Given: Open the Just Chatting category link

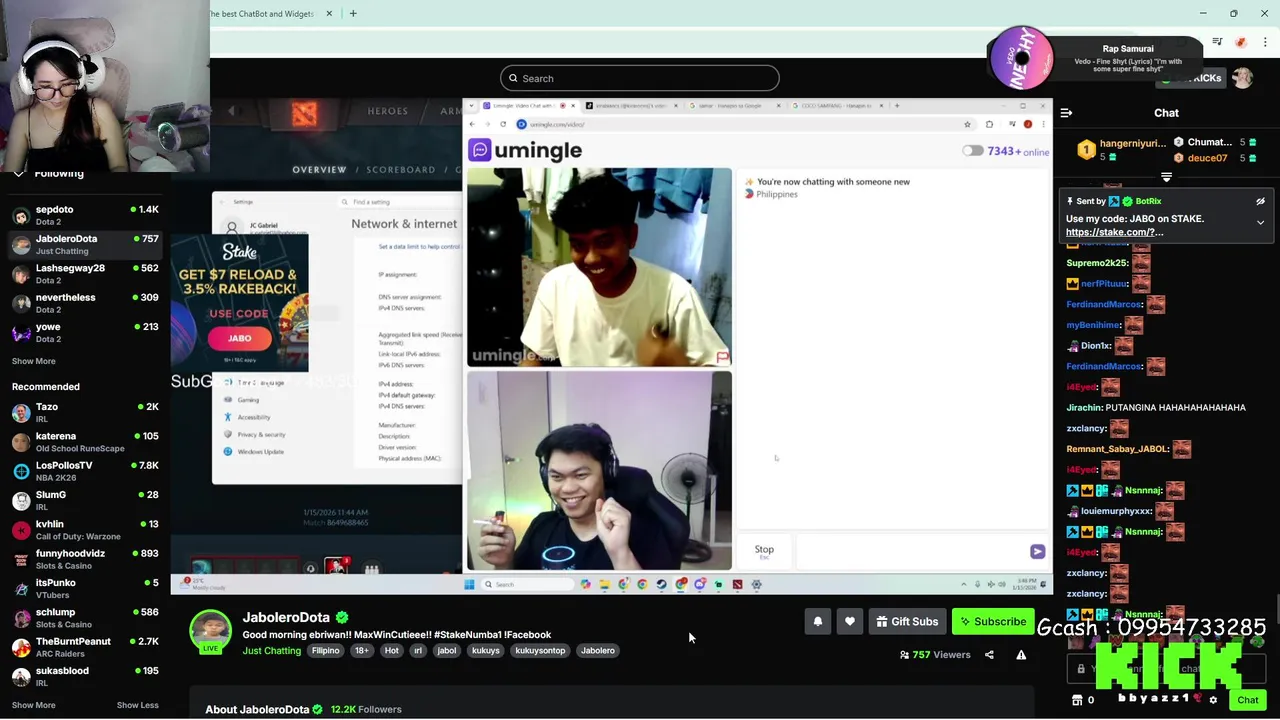Looking at the screenshot, I should click(271, 651).
